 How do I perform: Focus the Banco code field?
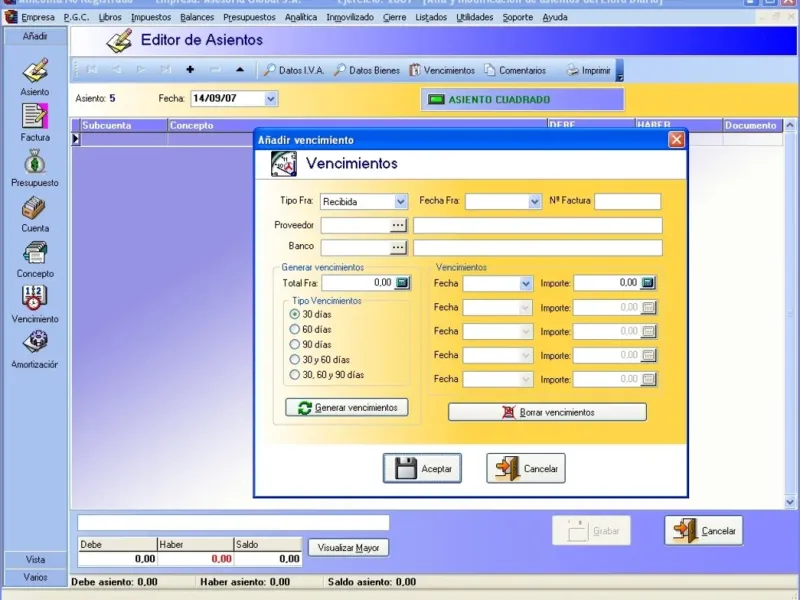pos(355,247)
